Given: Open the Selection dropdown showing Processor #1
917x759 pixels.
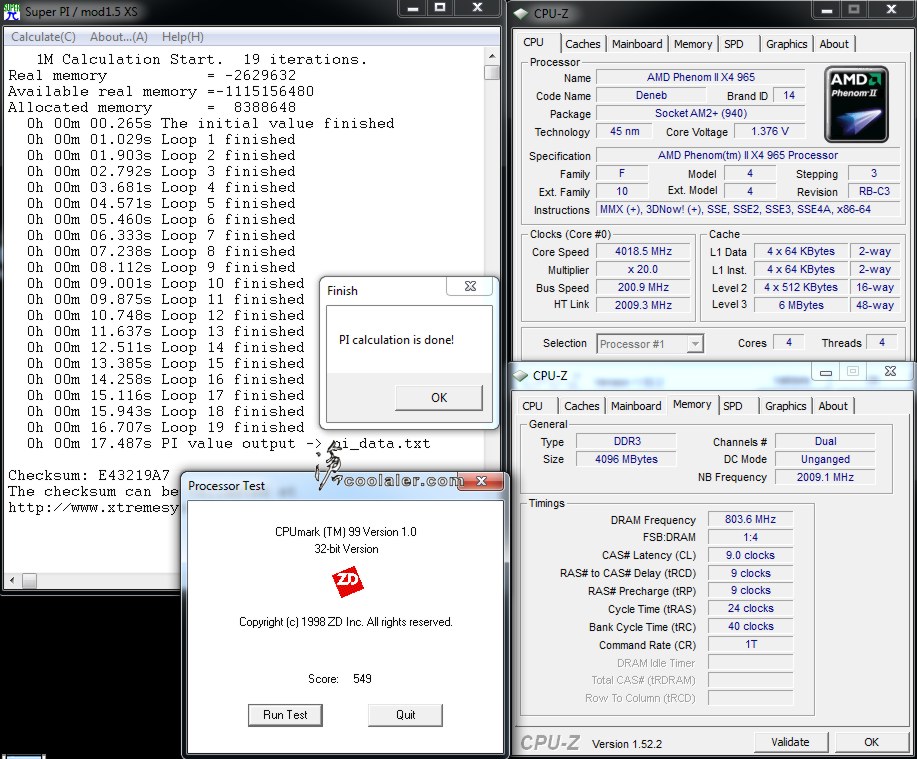Looking at the screenshot, I should (x=649, y=344).
